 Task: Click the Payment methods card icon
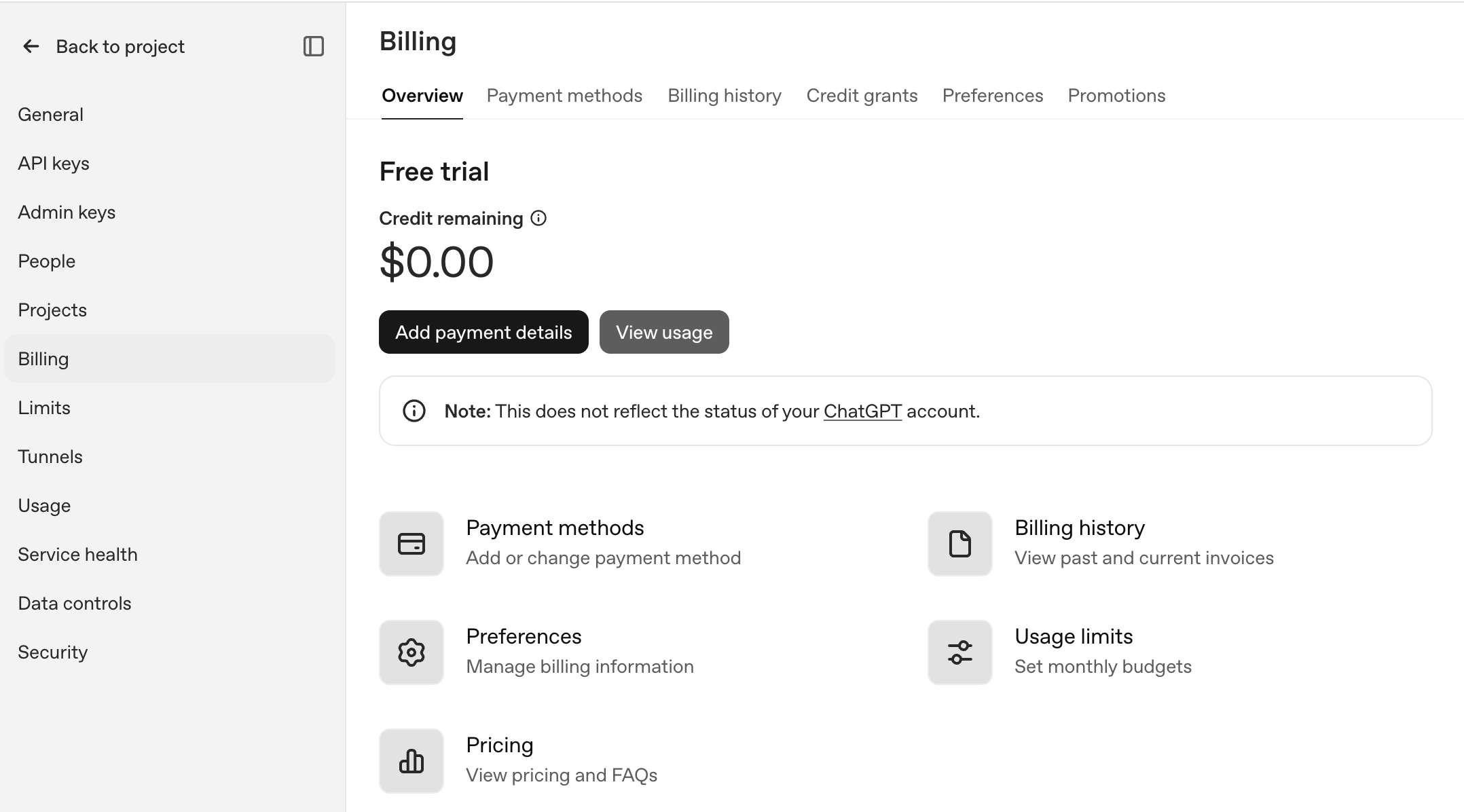point(411,544)
